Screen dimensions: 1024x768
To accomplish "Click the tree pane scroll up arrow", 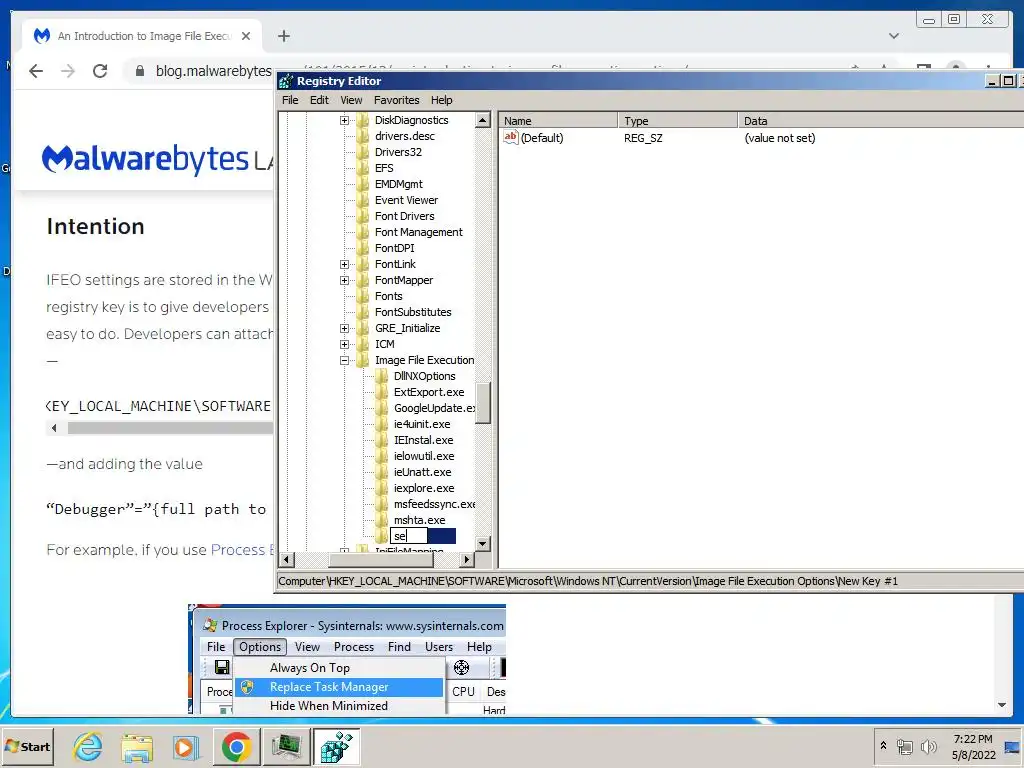I will click(483, 120).
